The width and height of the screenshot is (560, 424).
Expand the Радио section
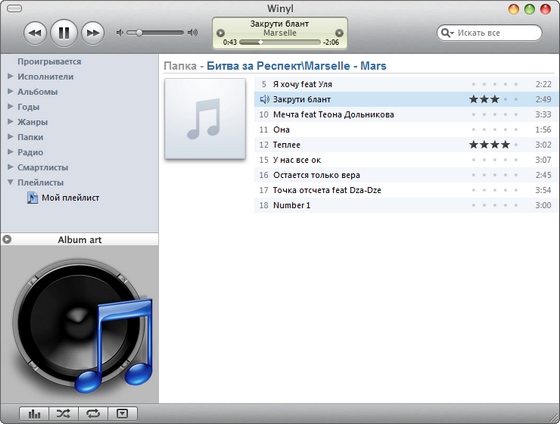[10, 152]
